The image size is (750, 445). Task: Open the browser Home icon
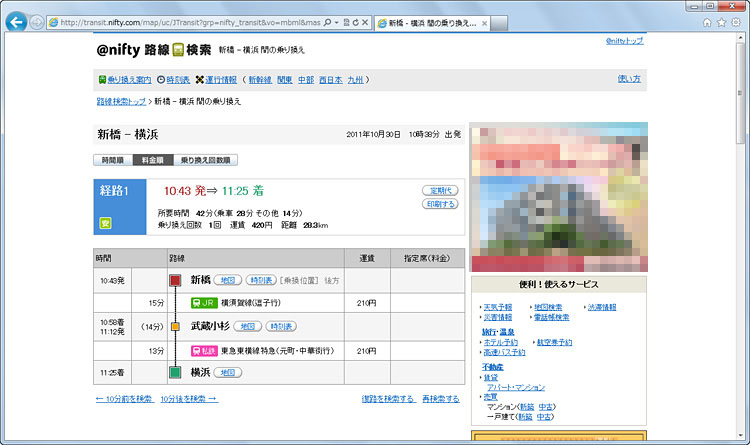pos(707,22)
